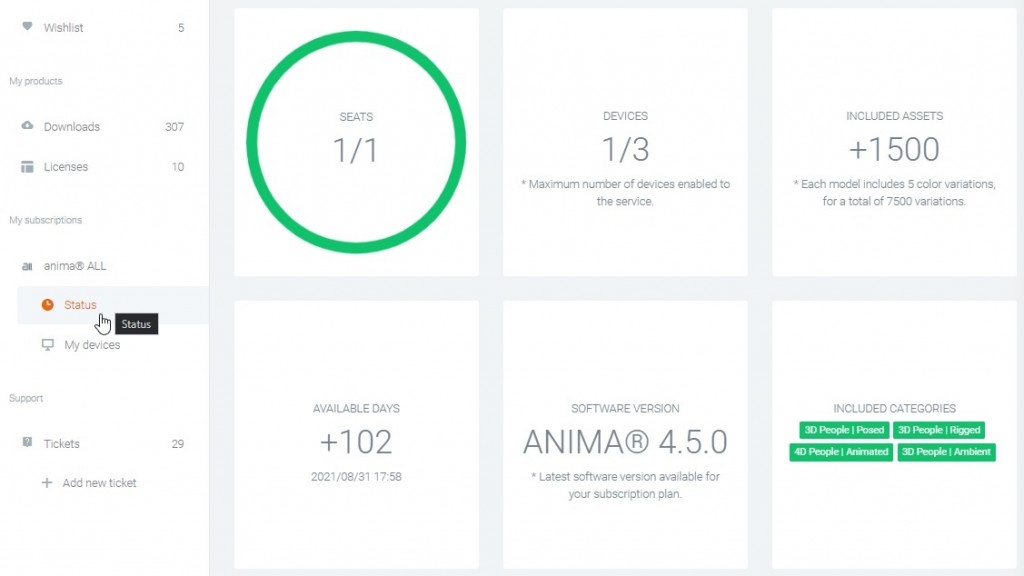Open the Licenses page
Image resolution: width=1024 pixels, height=576 pixels.
pyautogui.click(x=103, y=167)
